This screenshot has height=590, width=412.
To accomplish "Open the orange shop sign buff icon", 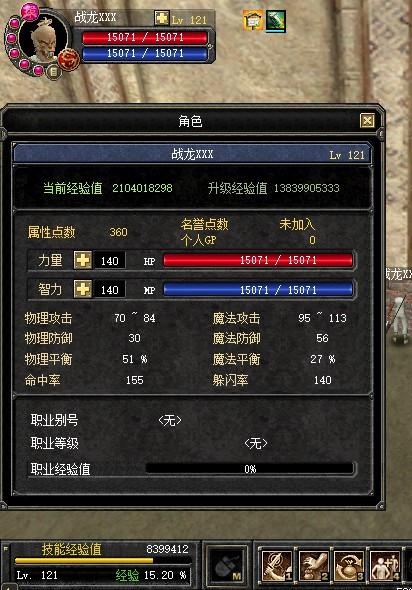I will [253, 21].
